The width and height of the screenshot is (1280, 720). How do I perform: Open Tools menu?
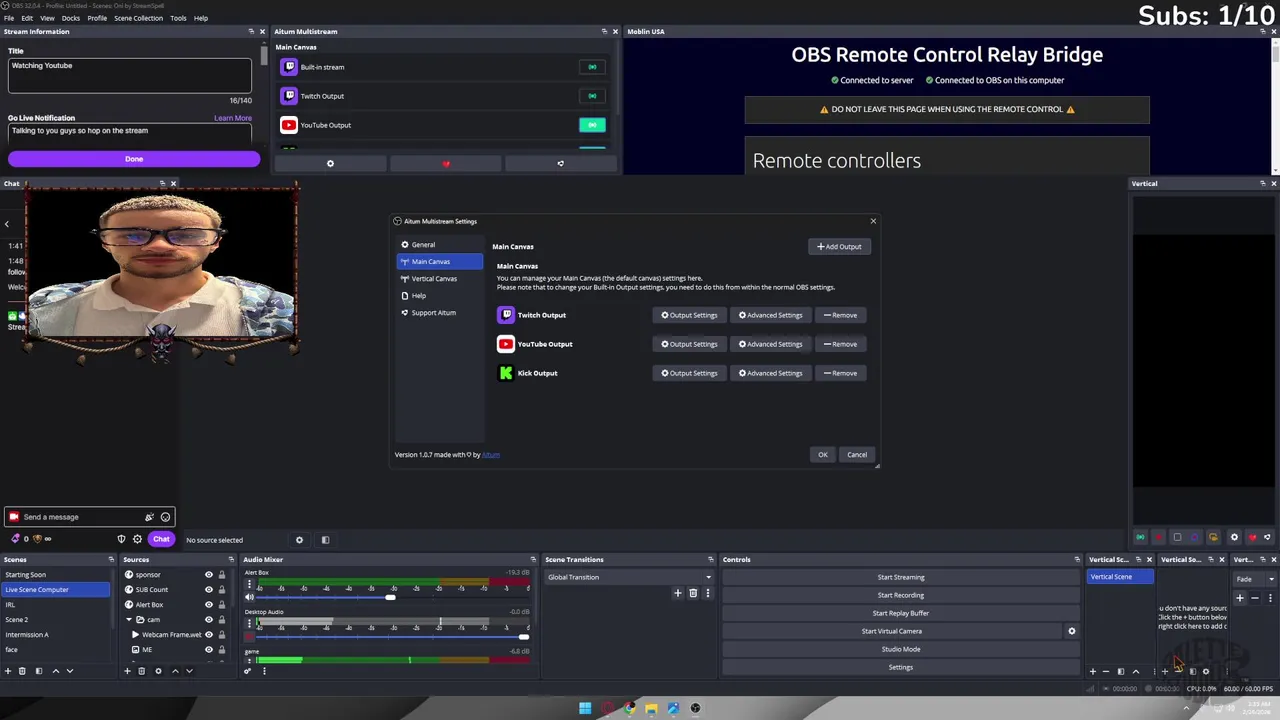coord(178,18)
